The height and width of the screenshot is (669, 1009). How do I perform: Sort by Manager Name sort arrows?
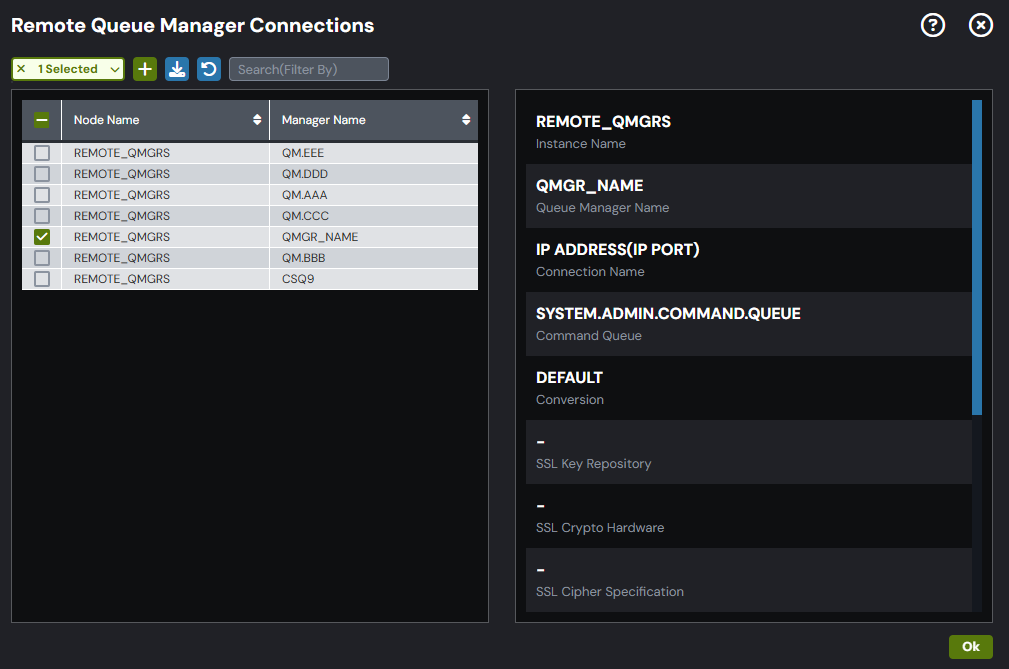(x=466, y=120)
